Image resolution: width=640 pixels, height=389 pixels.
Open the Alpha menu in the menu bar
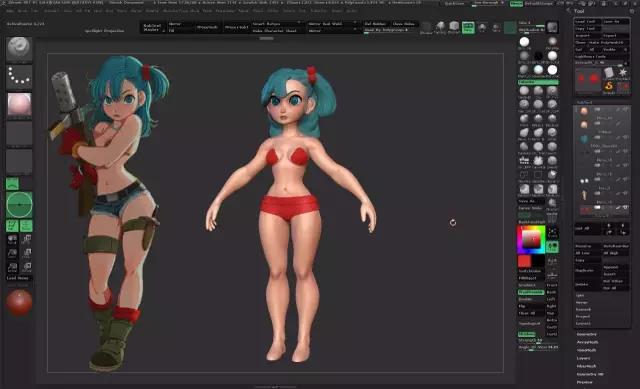tap(10, 11)
